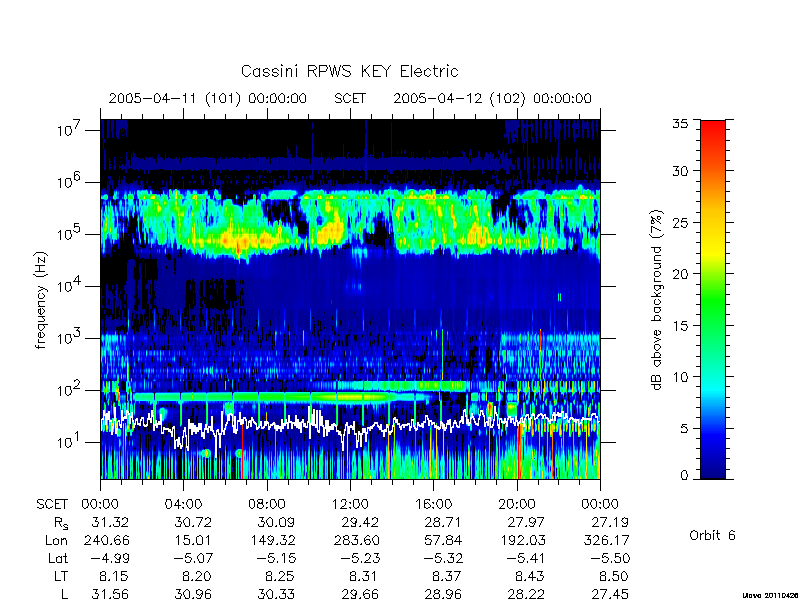The image size is (800, 600).
Task: Click the Rs value 30.72
Action: [193, 522]
